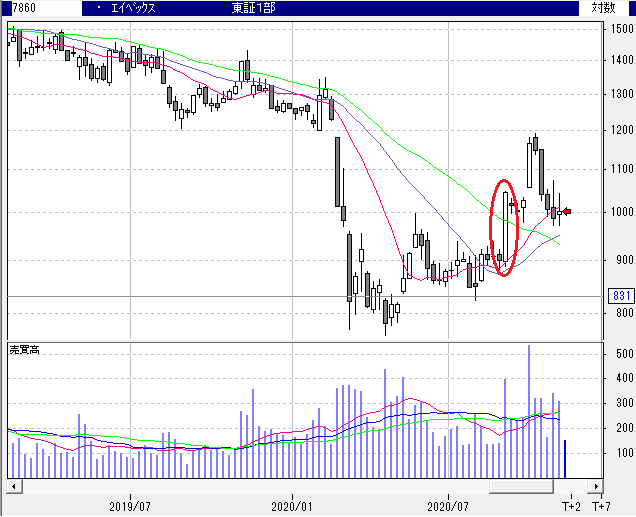This screenshot has height=517, width=636.
Task: Click the エイベックス stock name in the header
Action: click(x=133, y=8)
